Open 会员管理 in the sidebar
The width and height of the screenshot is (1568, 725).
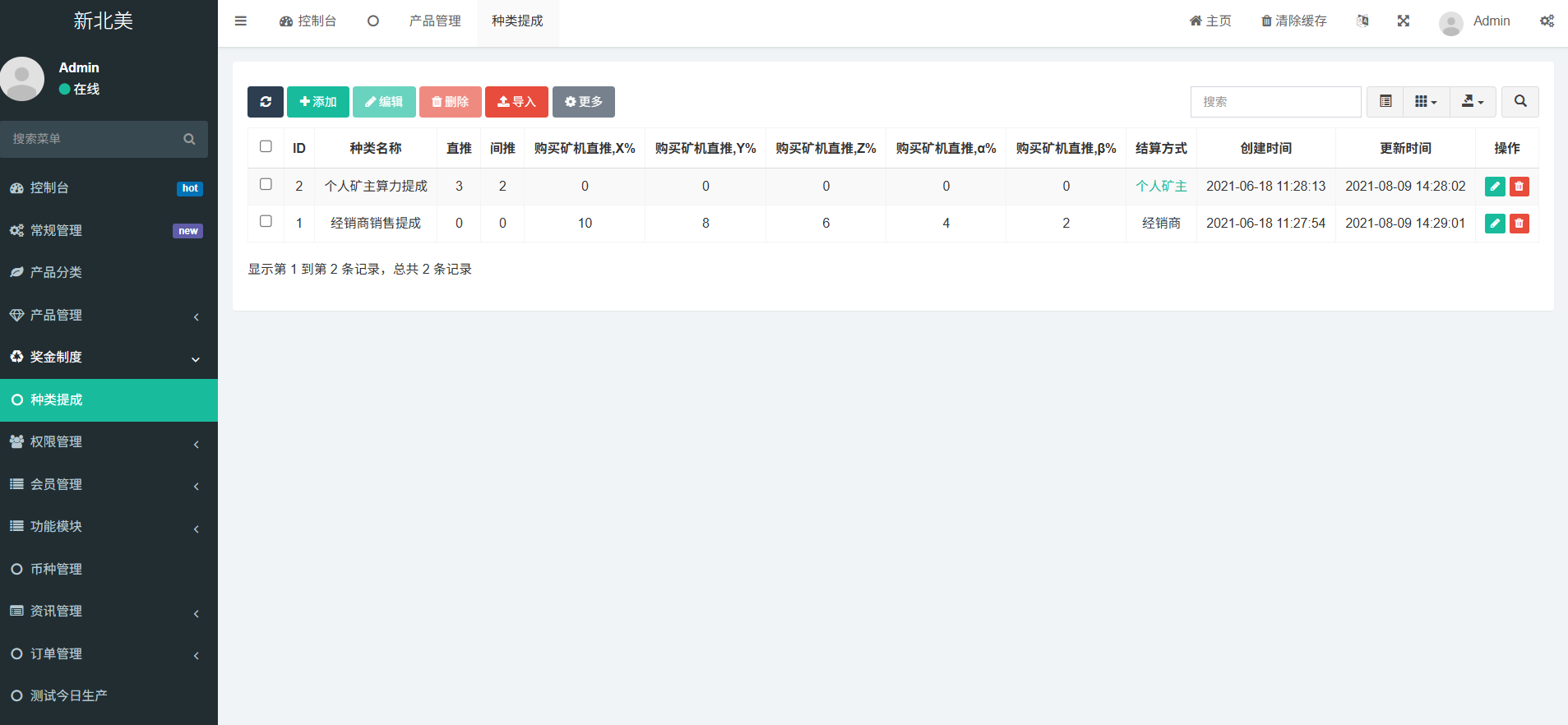coord(109,485)
